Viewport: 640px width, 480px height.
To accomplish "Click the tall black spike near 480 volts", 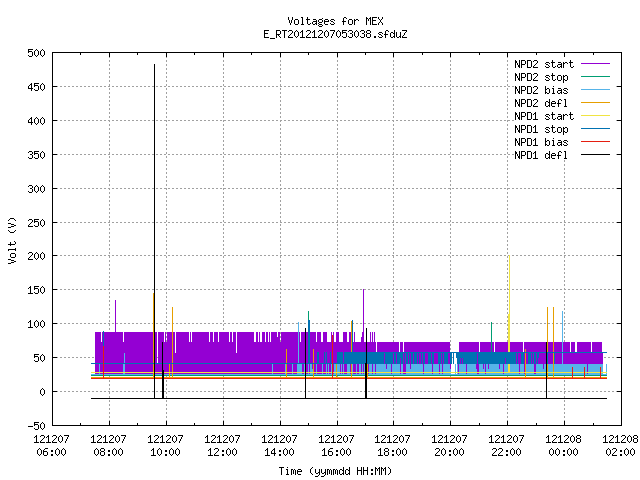I will 154,65.
